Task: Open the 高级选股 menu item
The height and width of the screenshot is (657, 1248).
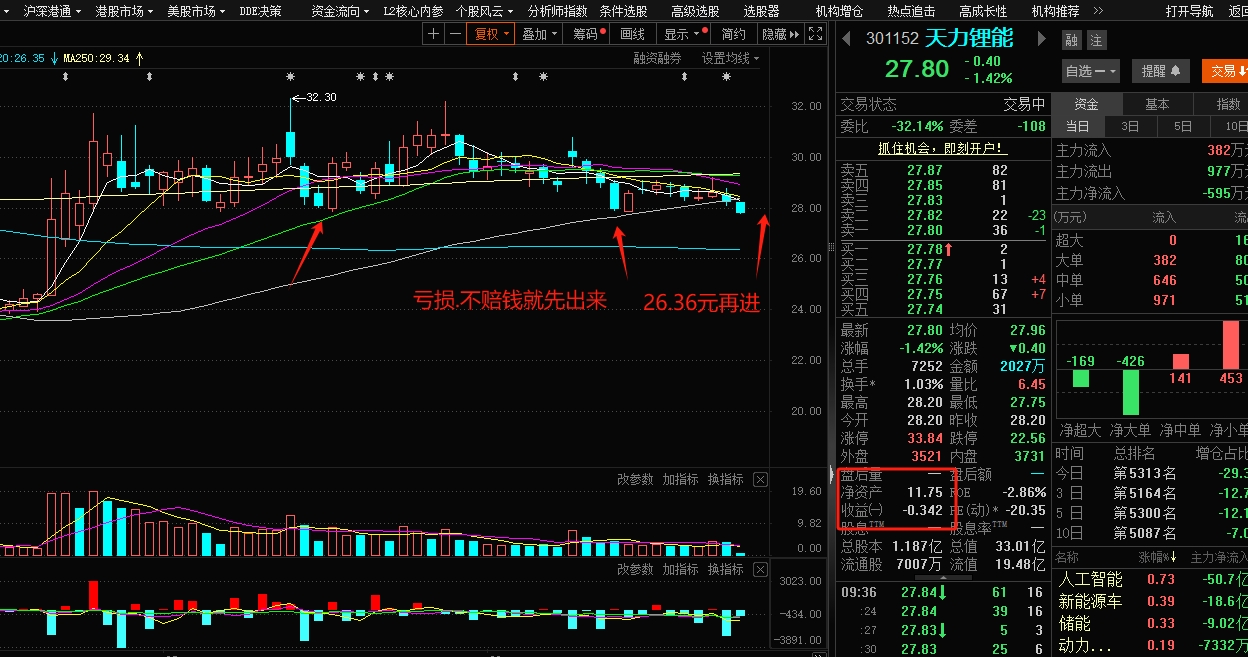Action: tap(695, 11)
